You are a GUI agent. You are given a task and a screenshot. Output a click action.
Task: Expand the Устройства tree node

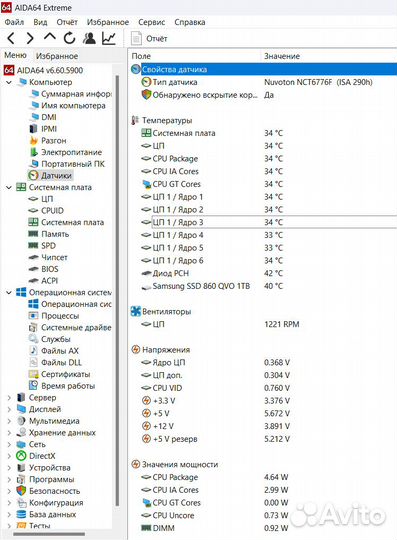[9, 468]
